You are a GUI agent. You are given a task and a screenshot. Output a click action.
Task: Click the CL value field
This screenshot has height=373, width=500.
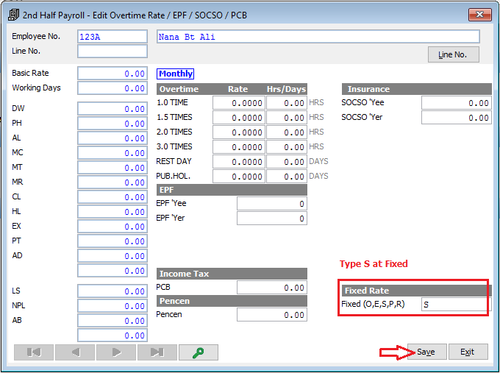(112, 197)
